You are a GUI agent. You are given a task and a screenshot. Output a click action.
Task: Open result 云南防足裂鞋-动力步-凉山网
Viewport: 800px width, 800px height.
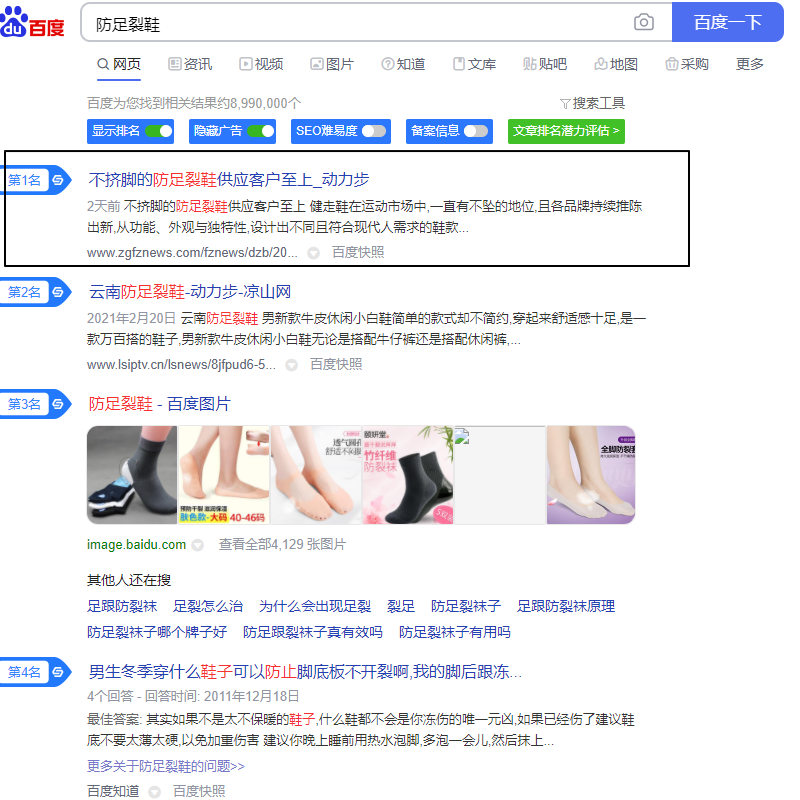tap(190, 292)
